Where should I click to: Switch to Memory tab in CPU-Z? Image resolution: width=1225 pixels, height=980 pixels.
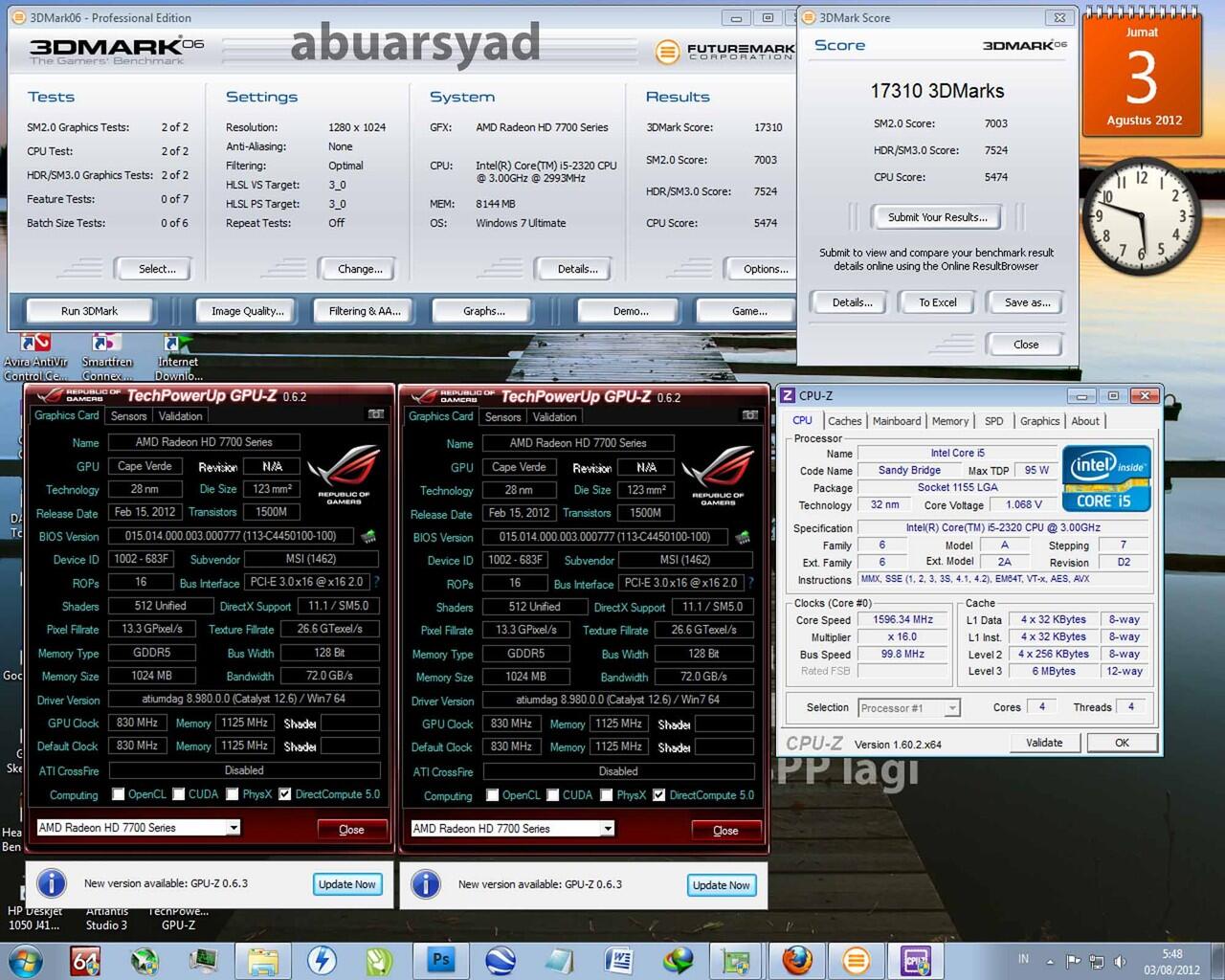(950, 421)
